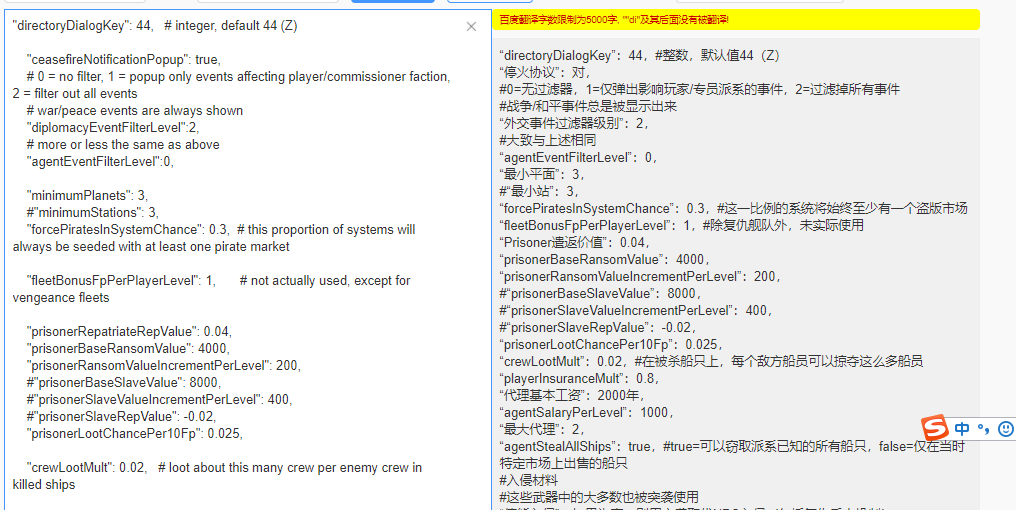Click the translated line “停火协议”：对
Viewport: 1016px width, 510px height.
tap(546, 72)
